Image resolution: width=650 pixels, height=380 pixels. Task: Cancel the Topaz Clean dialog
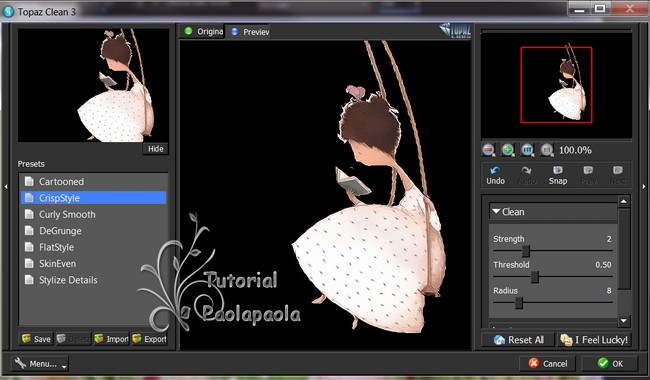click(548, 364)
